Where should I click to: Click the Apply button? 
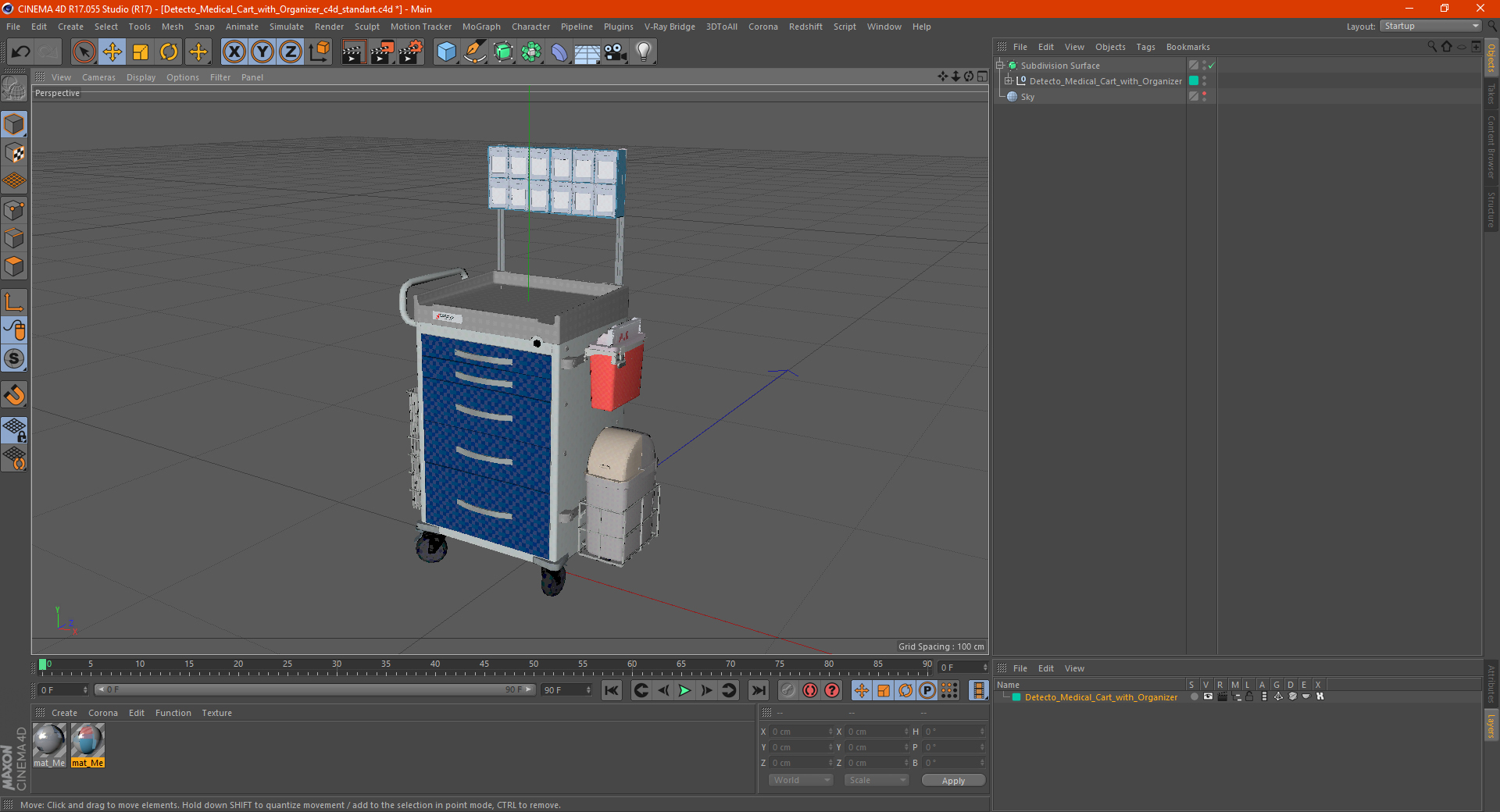(x=953, y=781)
